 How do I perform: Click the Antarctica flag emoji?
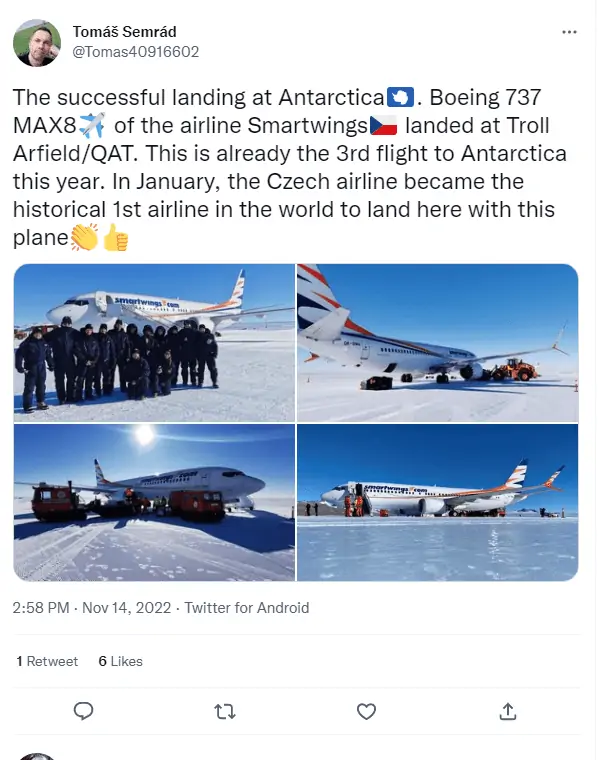(400, 97)
